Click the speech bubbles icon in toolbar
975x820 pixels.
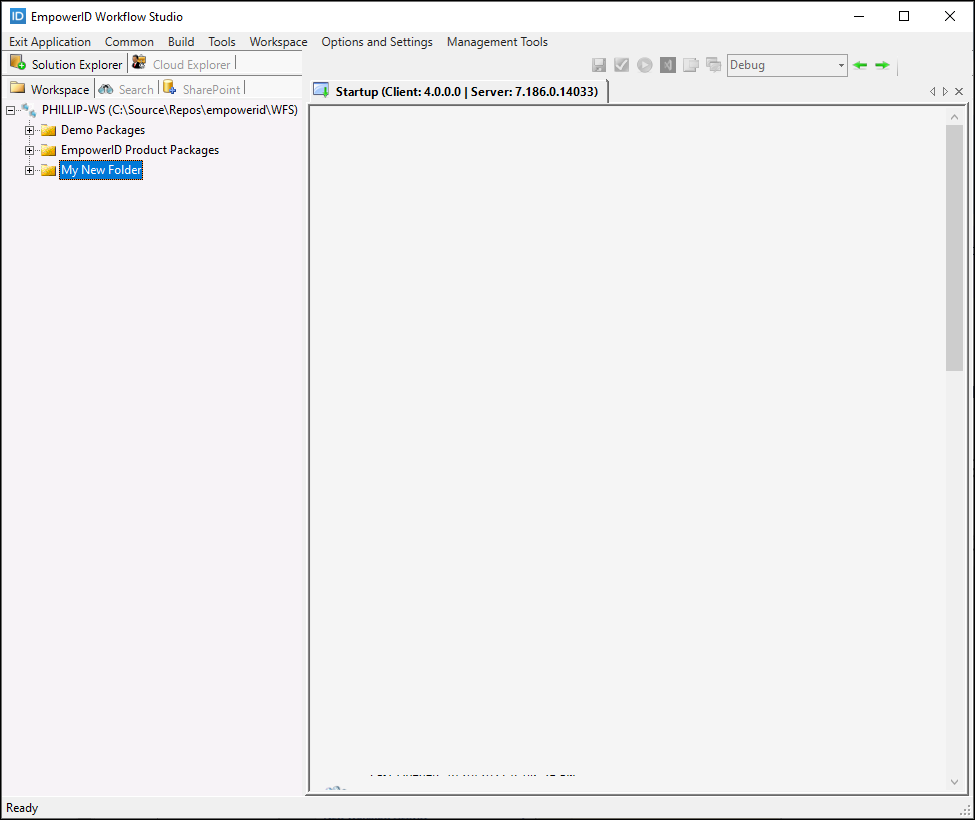pyautogui.click(x=713, y=65)
